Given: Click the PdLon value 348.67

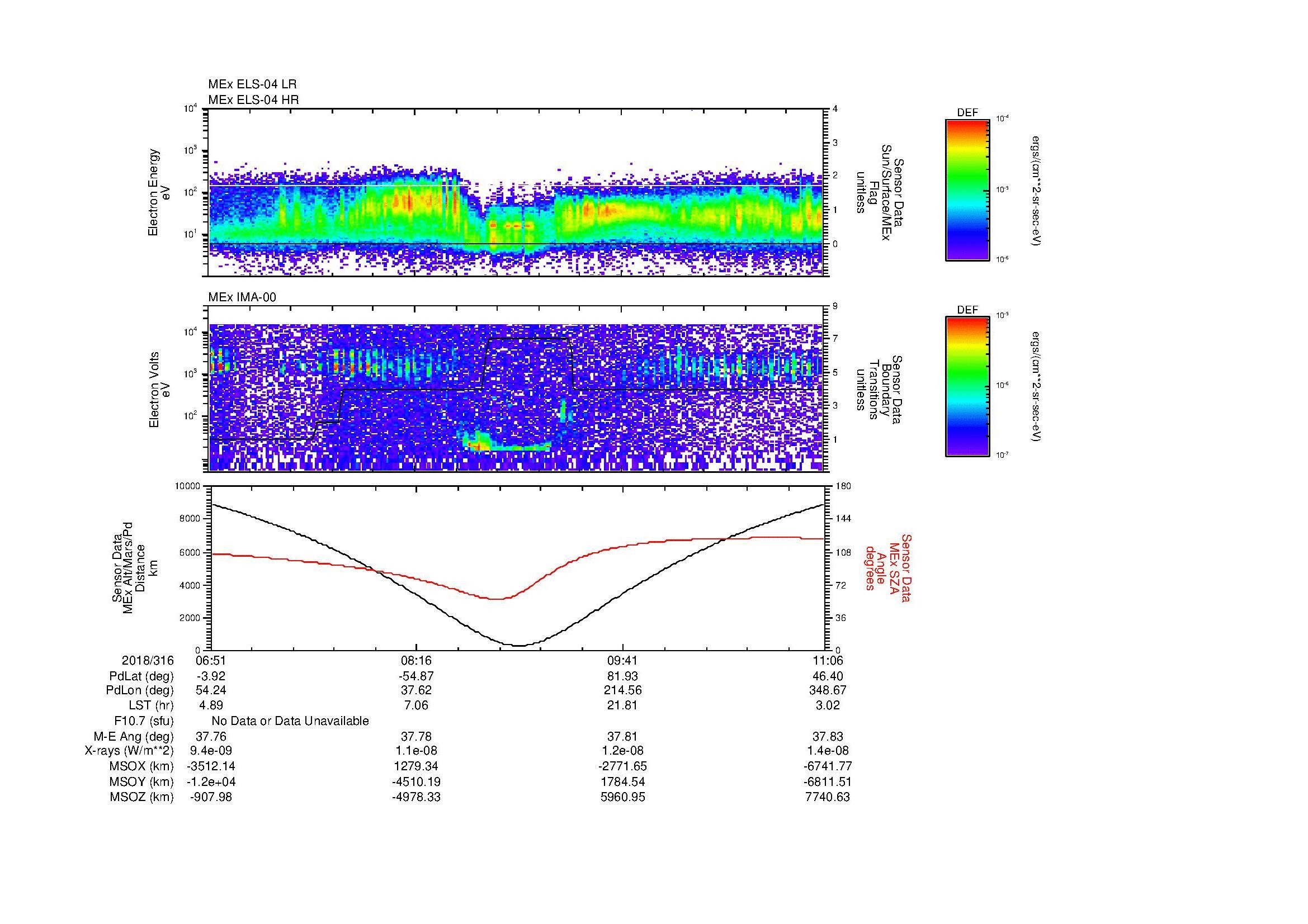Looking at the screenshot, I should point(828,690).
